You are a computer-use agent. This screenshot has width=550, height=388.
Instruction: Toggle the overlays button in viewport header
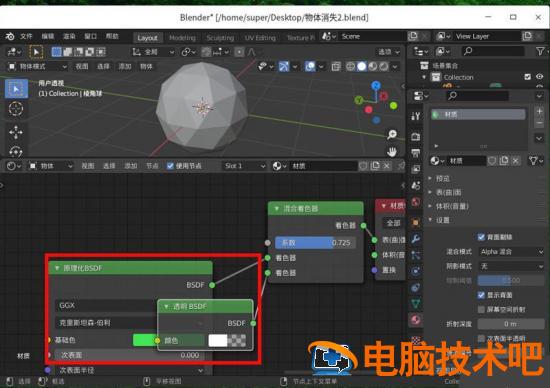[310, 66]
